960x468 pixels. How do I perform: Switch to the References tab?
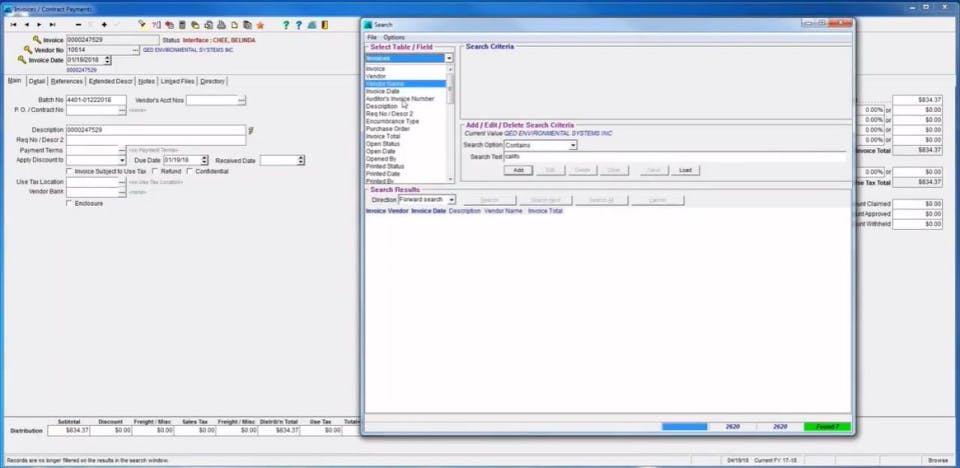[66, 81]
